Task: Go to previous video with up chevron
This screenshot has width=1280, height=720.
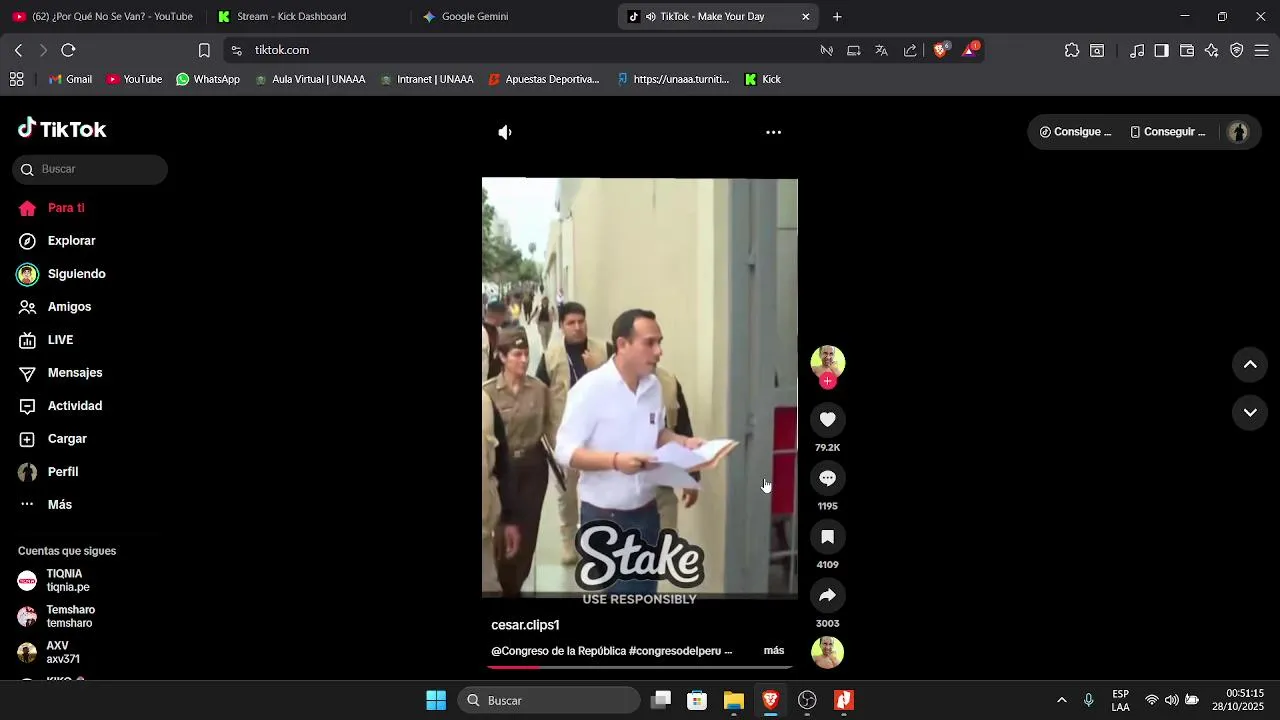Action: (1250, 365)
